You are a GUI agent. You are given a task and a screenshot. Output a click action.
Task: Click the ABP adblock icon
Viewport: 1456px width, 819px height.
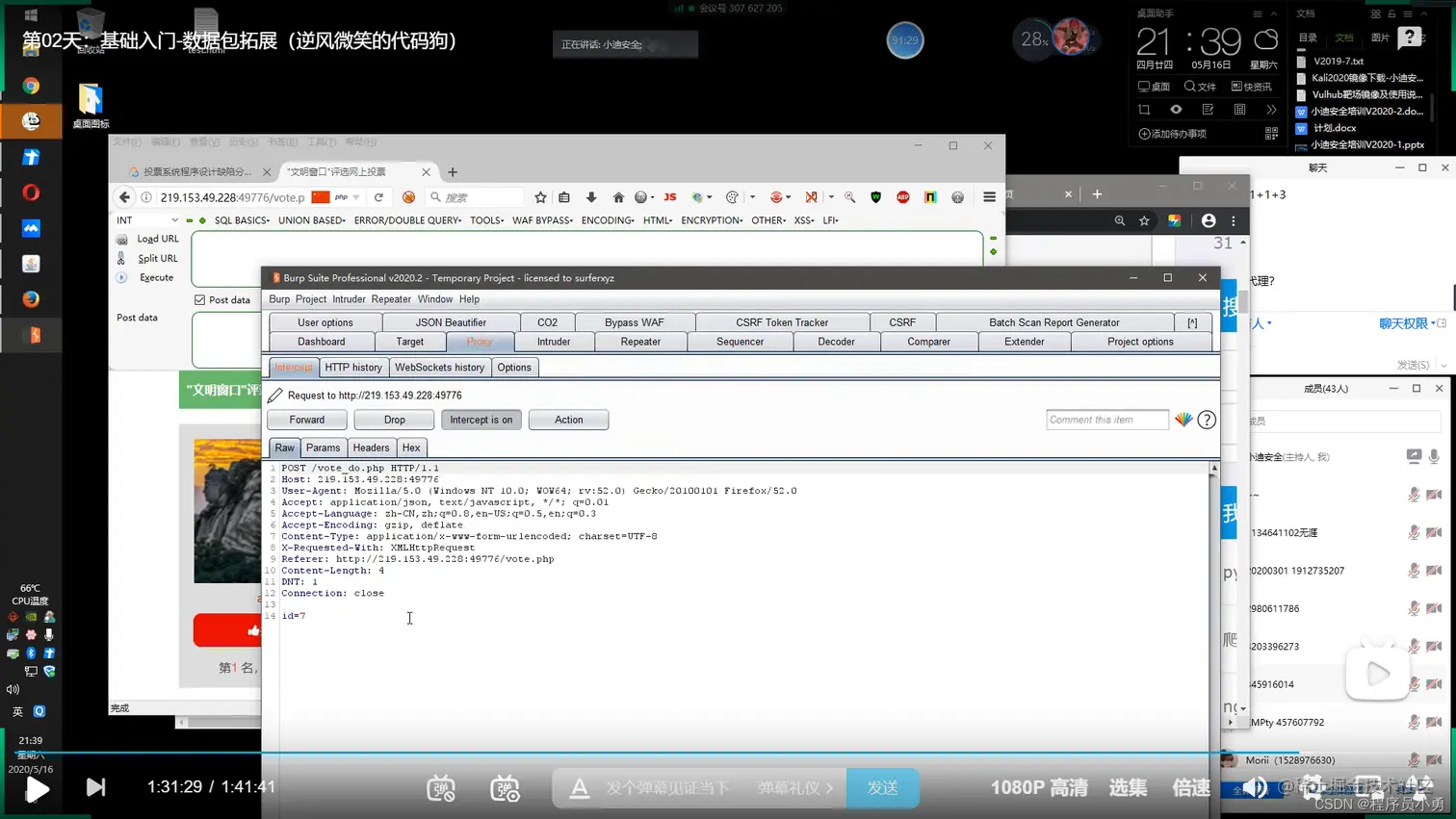tap(902, 197)
